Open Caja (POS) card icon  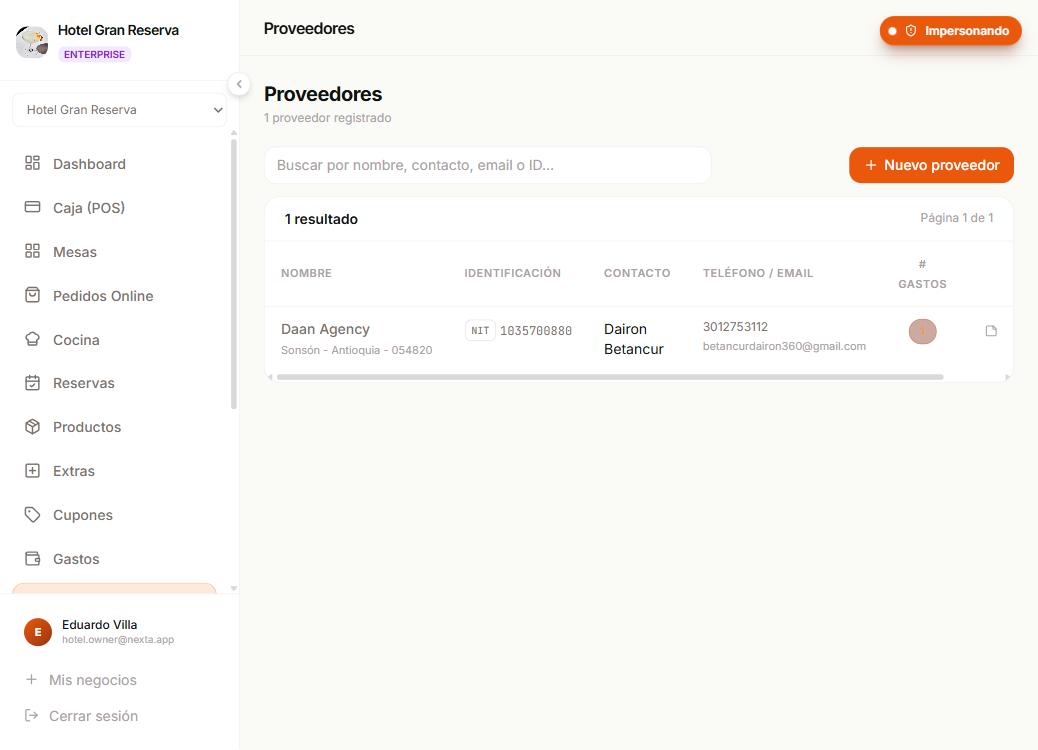(x=32, y=207)
